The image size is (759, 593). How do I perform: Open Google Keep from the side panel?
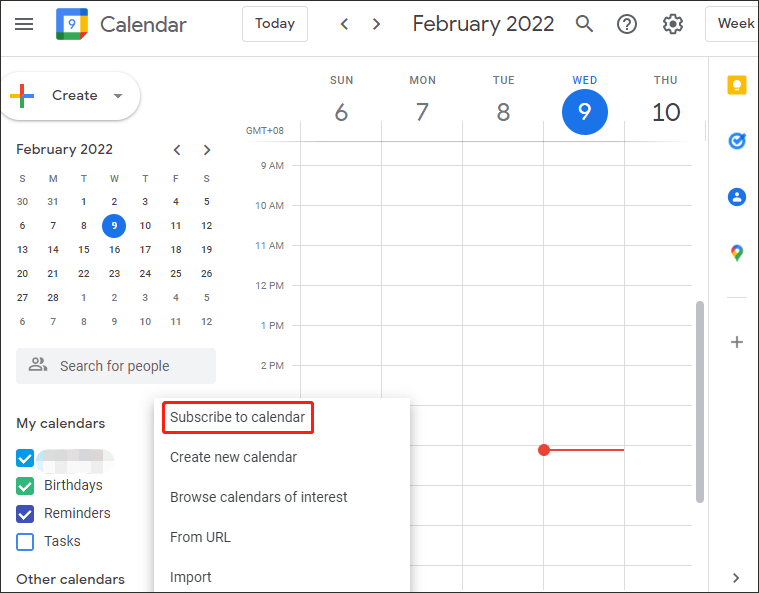737,85
